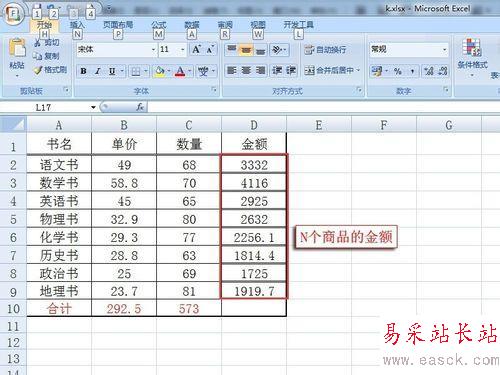Align text left
The width and height of the screenshot is (500, 375).
(x=232, y=71)
